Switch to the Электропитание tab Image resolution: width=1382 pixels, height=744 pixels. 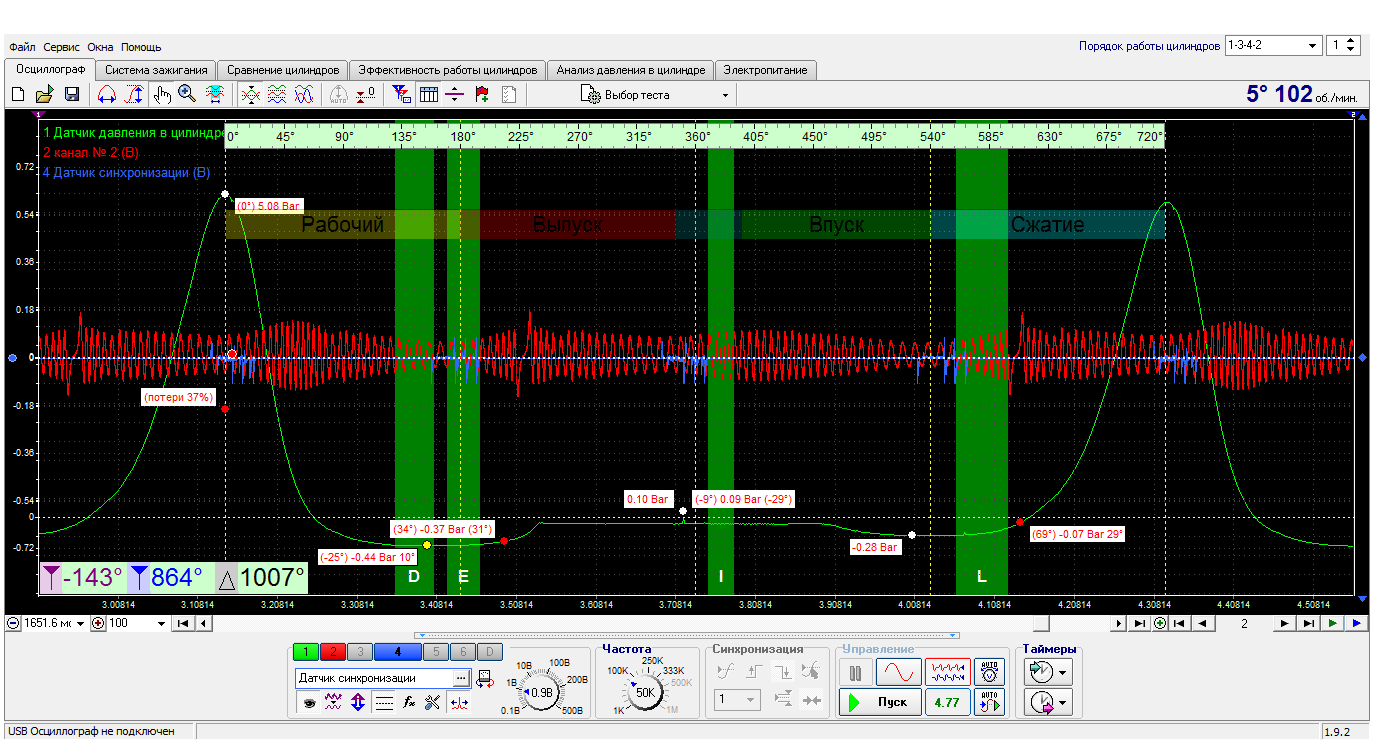(767, 70)
